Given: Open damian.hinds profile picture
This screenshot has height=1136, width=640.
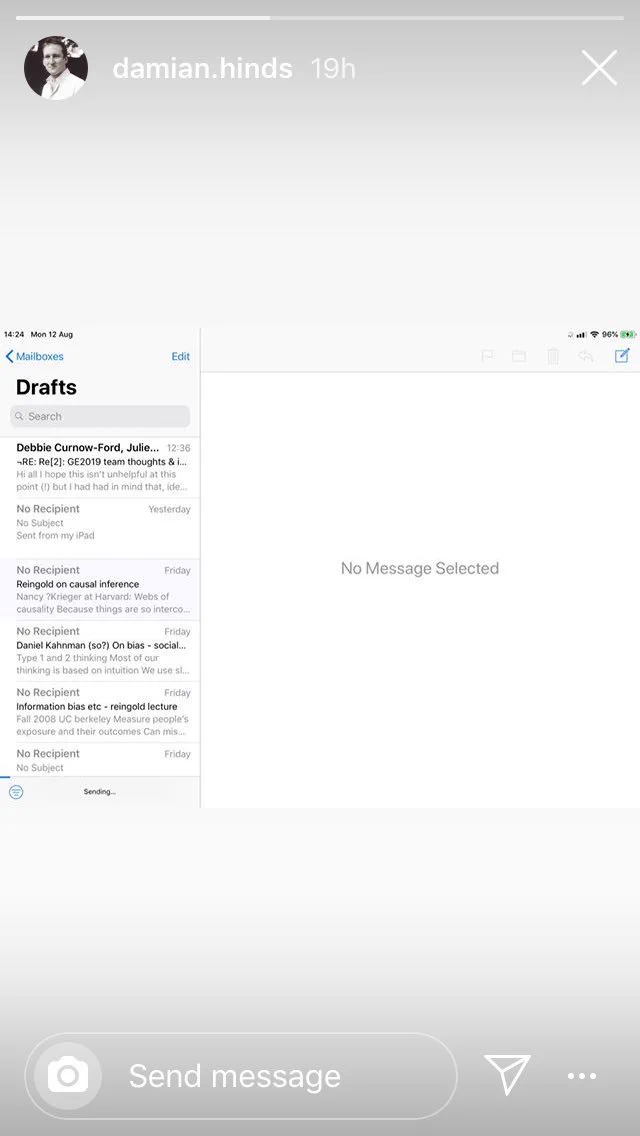Looking at the screenshot, I should click(x=56, y=68).
